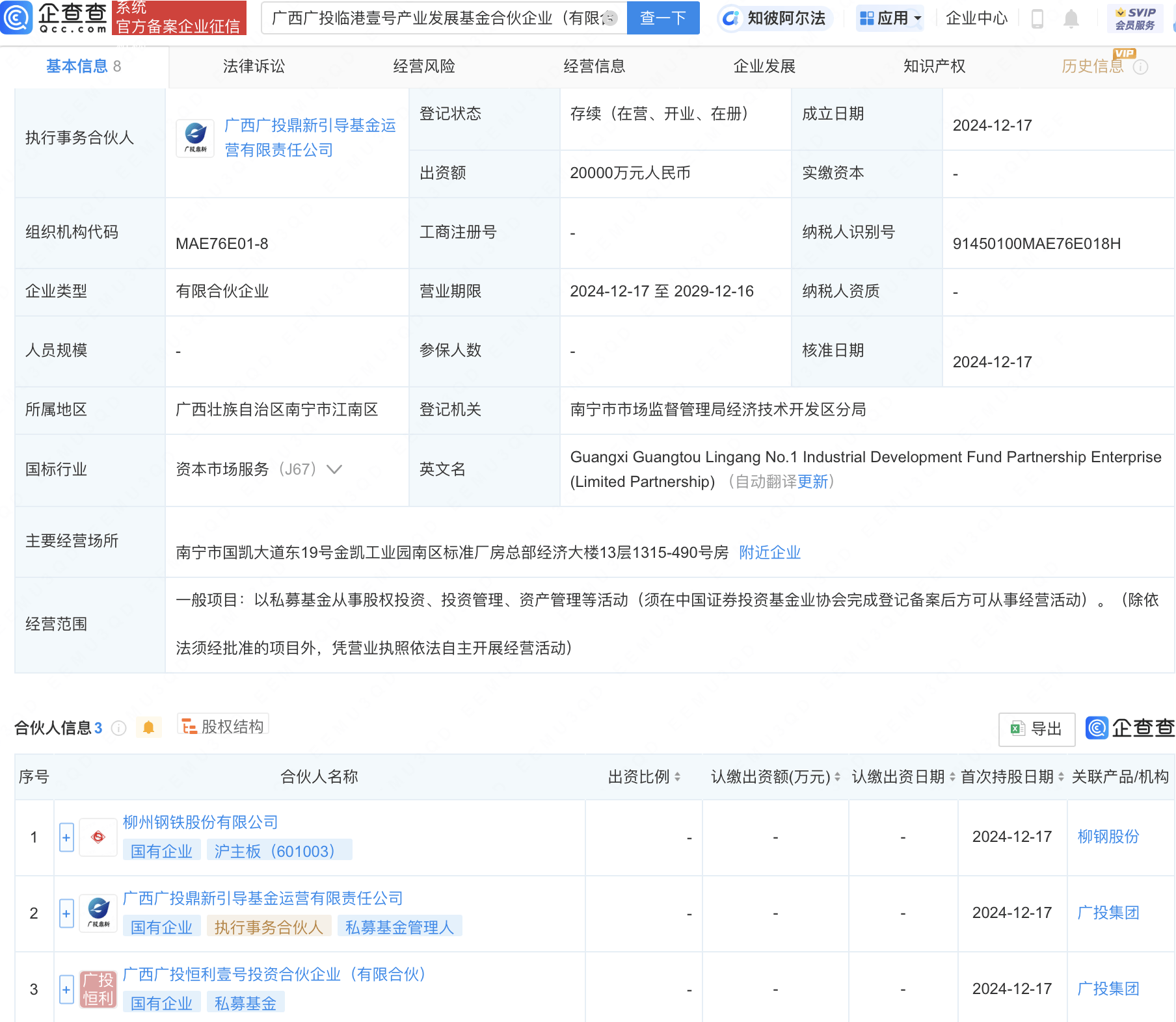The height and width of the screenshot is (1022, 1176).
Task: Click the orange bell alert beside partner info
Action: pos(148,727)
